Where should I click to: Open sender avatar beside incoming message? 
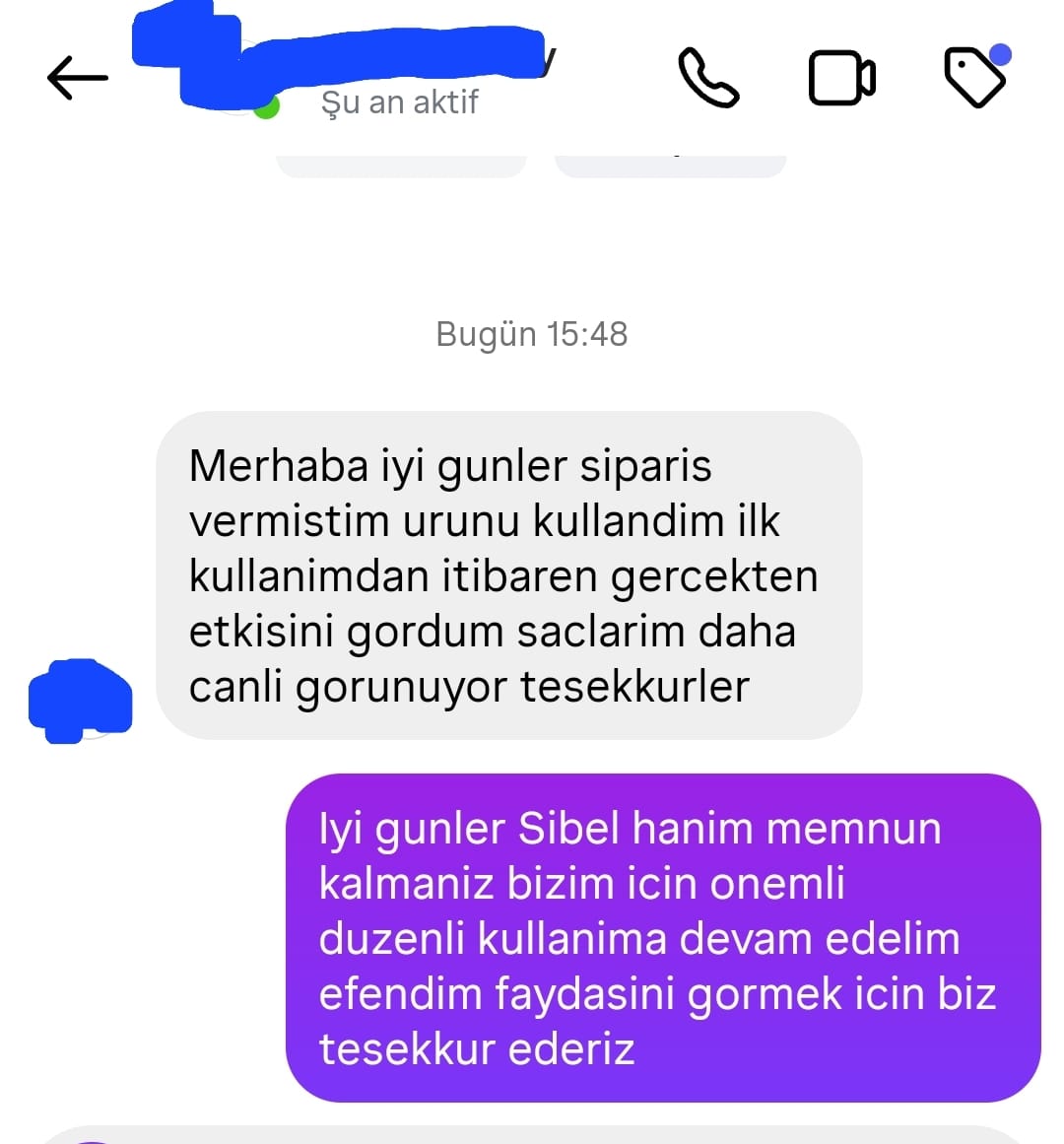(80, 701)
